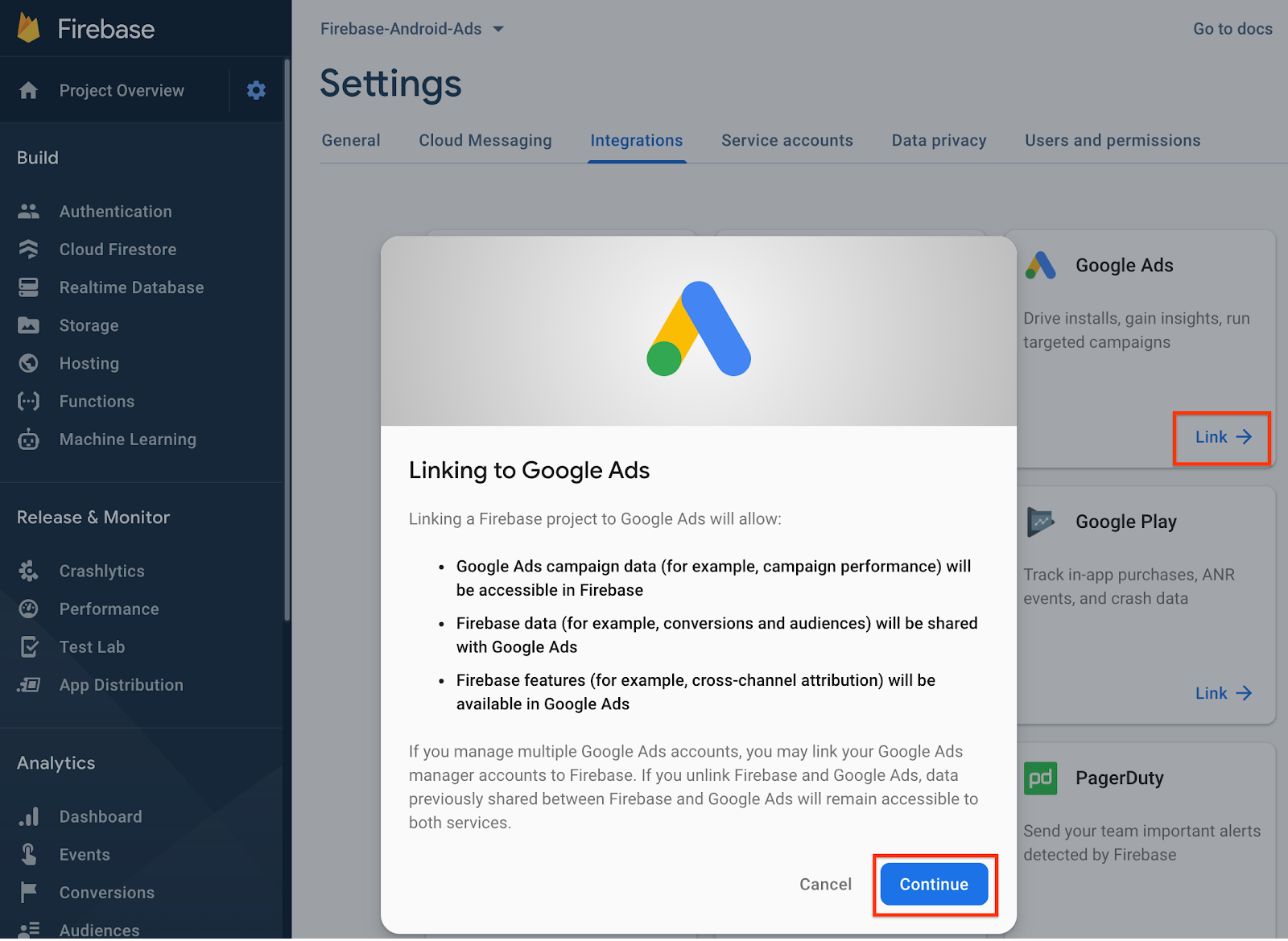Click the Authentication people icon
Screen dimensions: 1288x941
28,212
